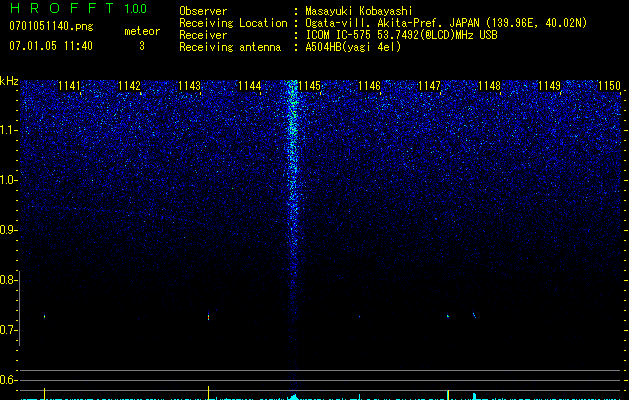Viewport: 629px width, 400px height.
Task: Click the 1149 time tick label
Action: coord(549,86)
